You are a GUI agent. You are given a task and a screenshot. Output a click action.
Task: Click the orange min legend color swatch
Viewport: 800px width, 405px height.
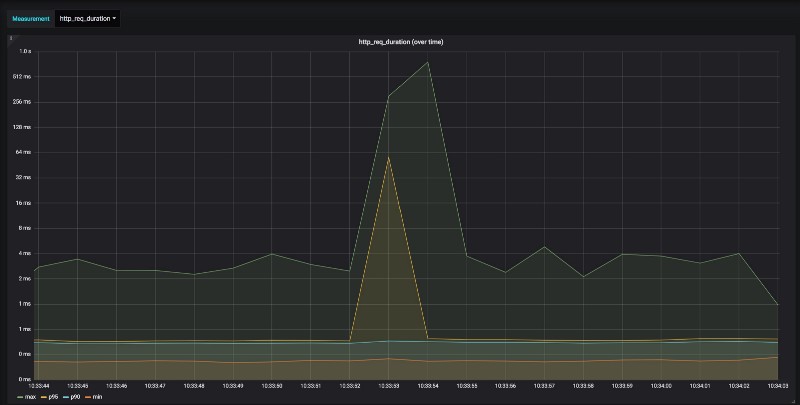tap(88, 397)
